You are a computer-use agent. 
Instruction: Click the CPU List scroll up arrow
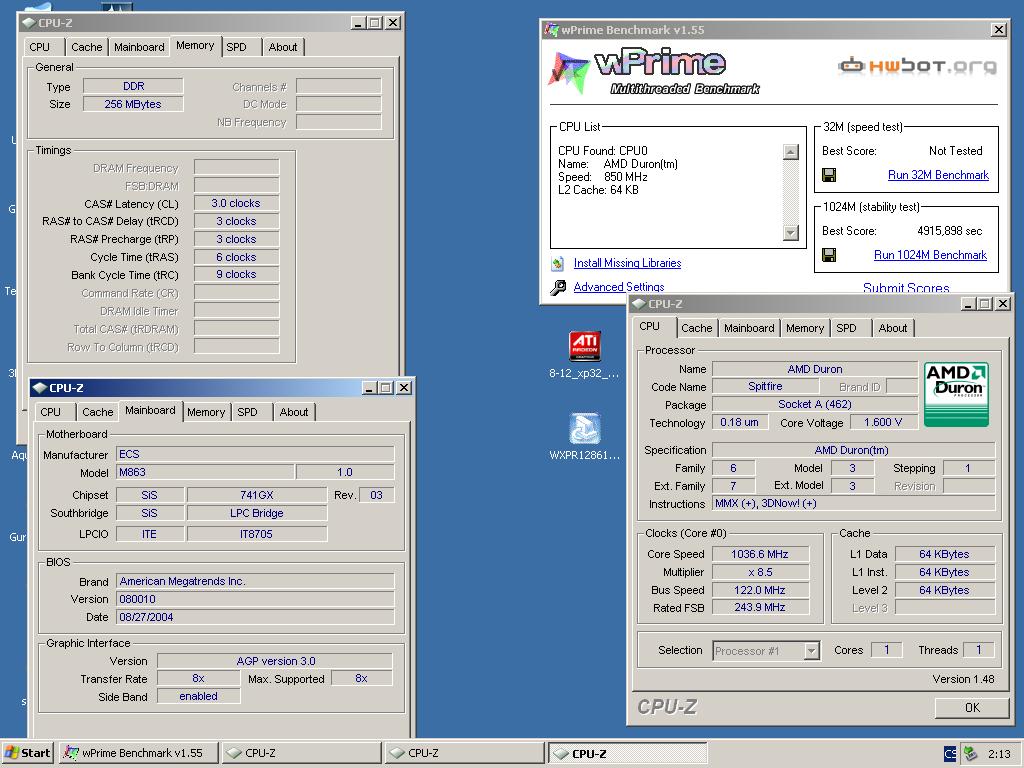(x=791, y=152)
